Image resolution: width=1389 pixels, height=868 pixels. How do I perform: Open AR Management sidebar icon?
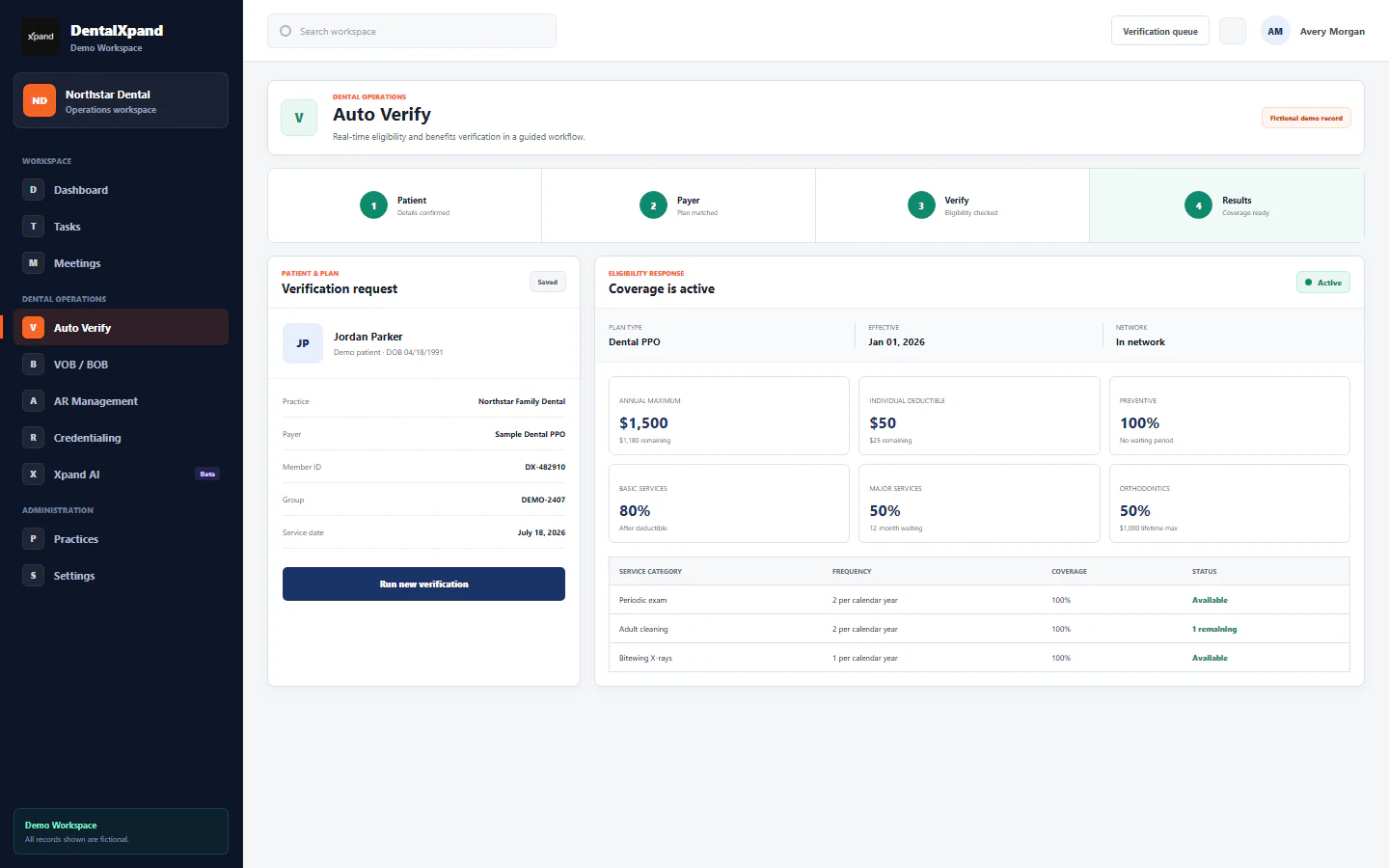coord(33,401)
